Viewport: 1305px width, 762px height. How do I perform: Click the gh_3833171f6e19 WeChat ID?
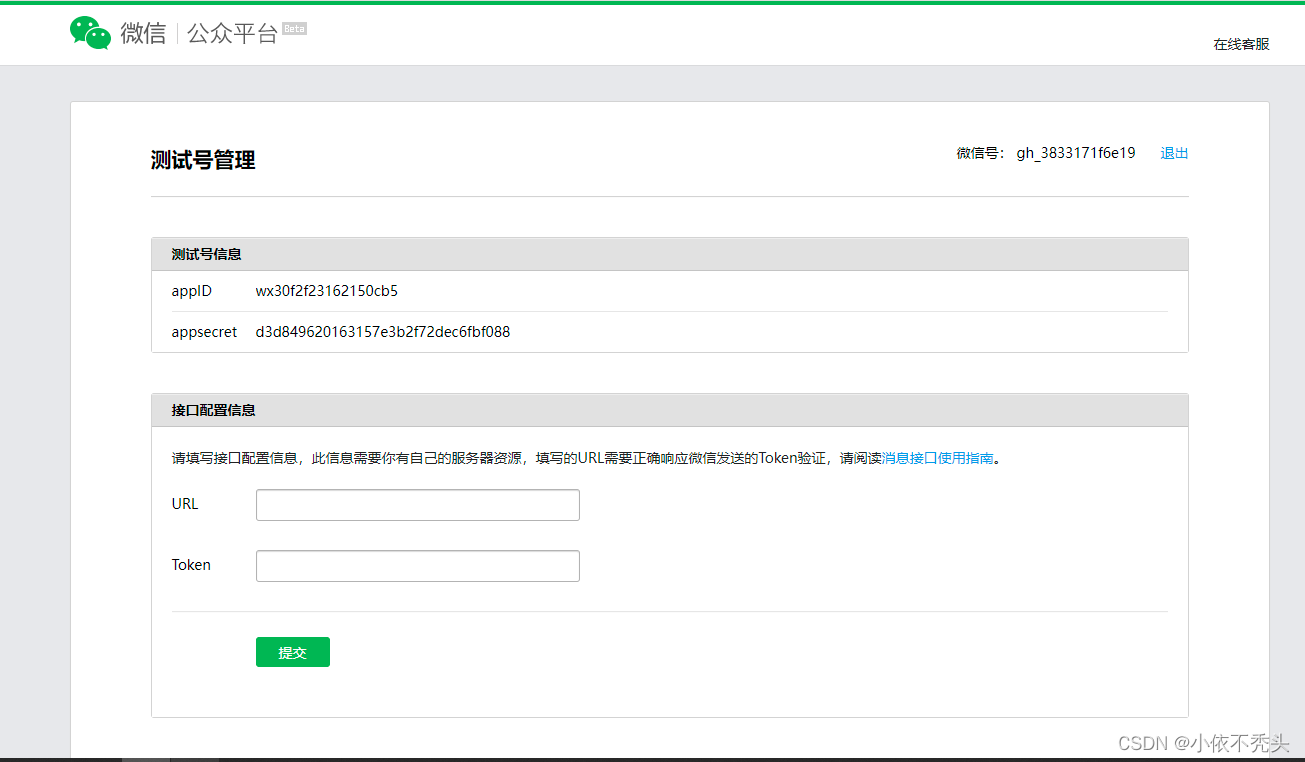click(x=1076, y=153)
